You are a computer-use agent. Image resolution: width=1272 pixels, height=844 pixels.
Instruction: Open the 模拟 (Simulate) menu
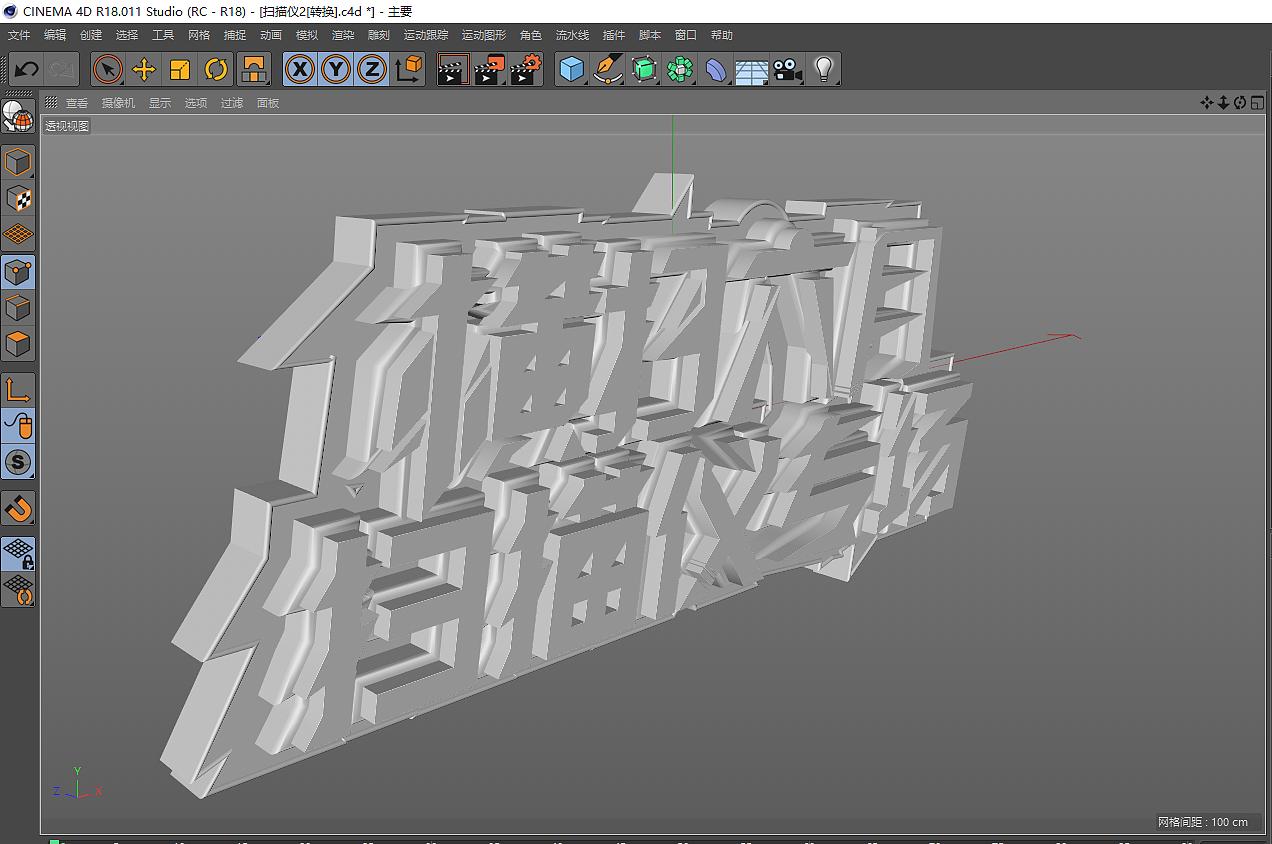tap(307, 35)
